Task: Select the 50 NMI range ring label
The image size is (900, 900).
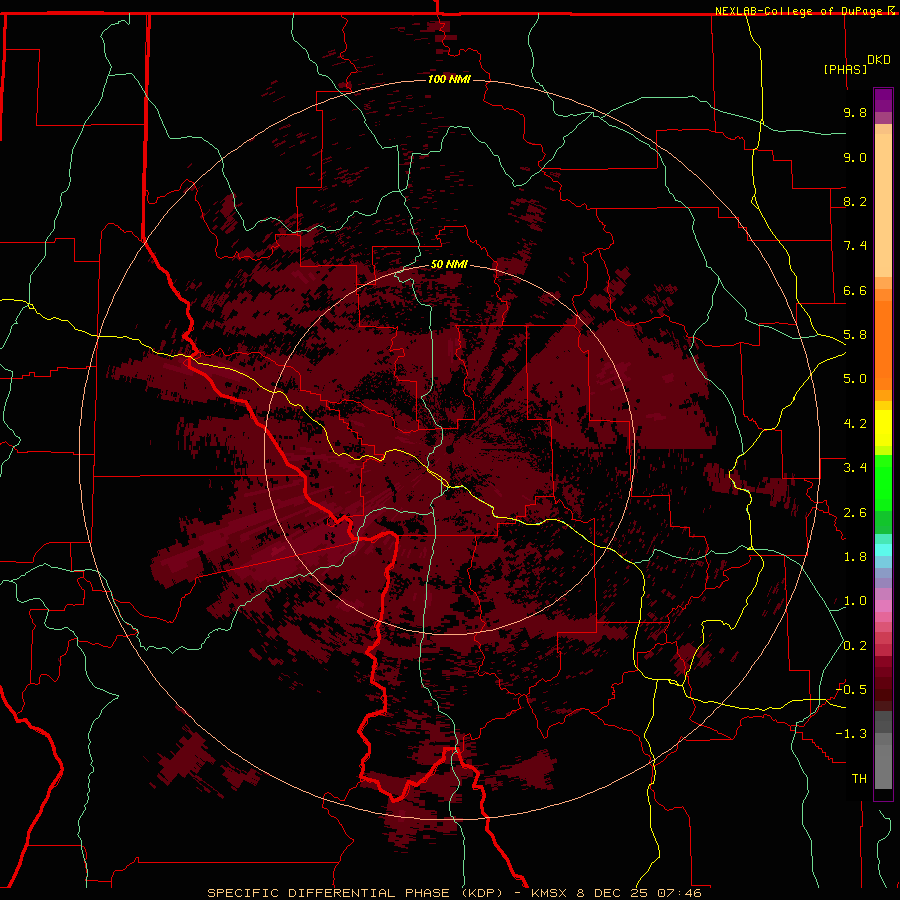Action: pos(449,265)
